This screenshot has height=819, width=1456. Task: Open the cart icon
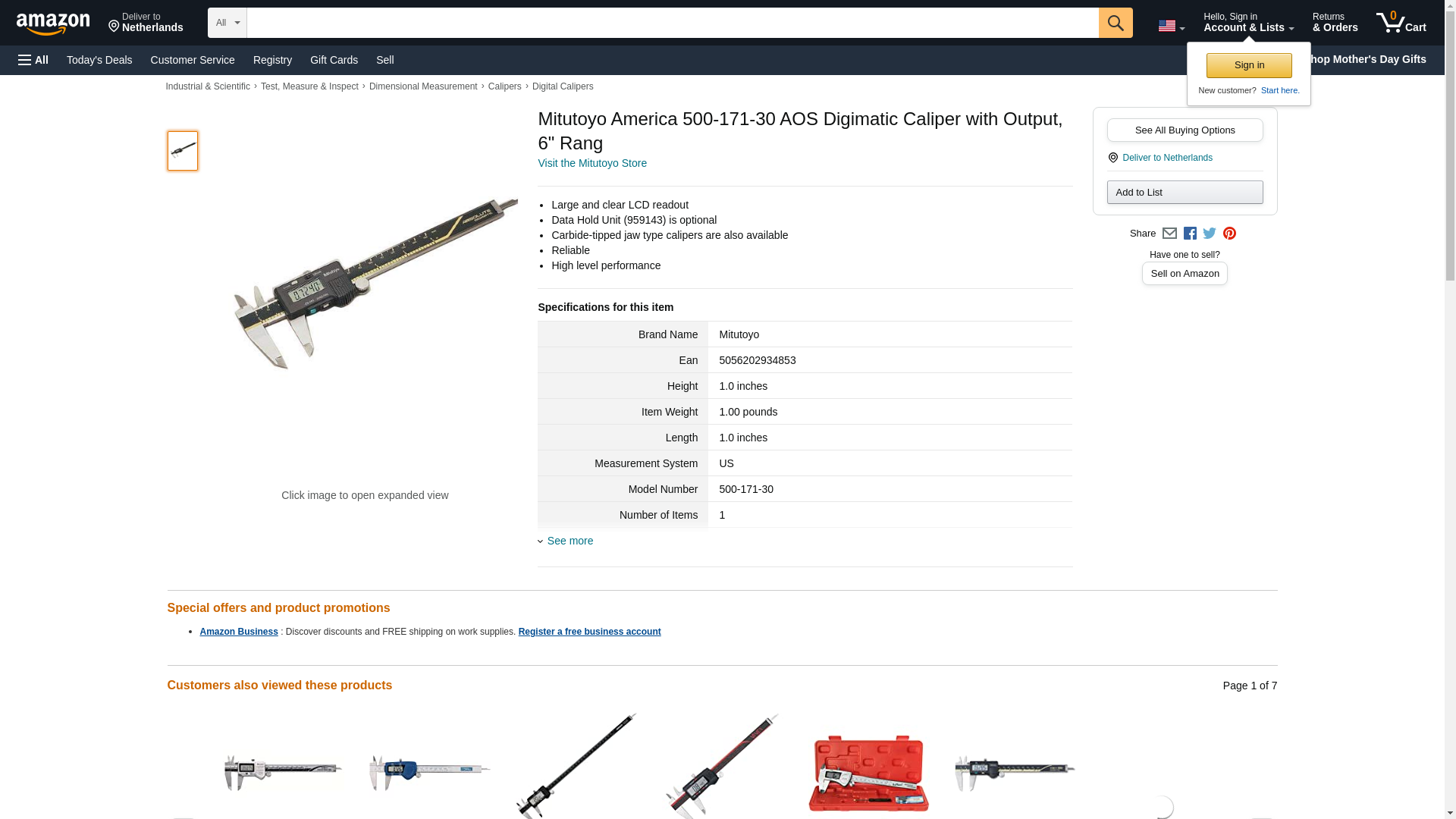click(x=1401, y=23)
